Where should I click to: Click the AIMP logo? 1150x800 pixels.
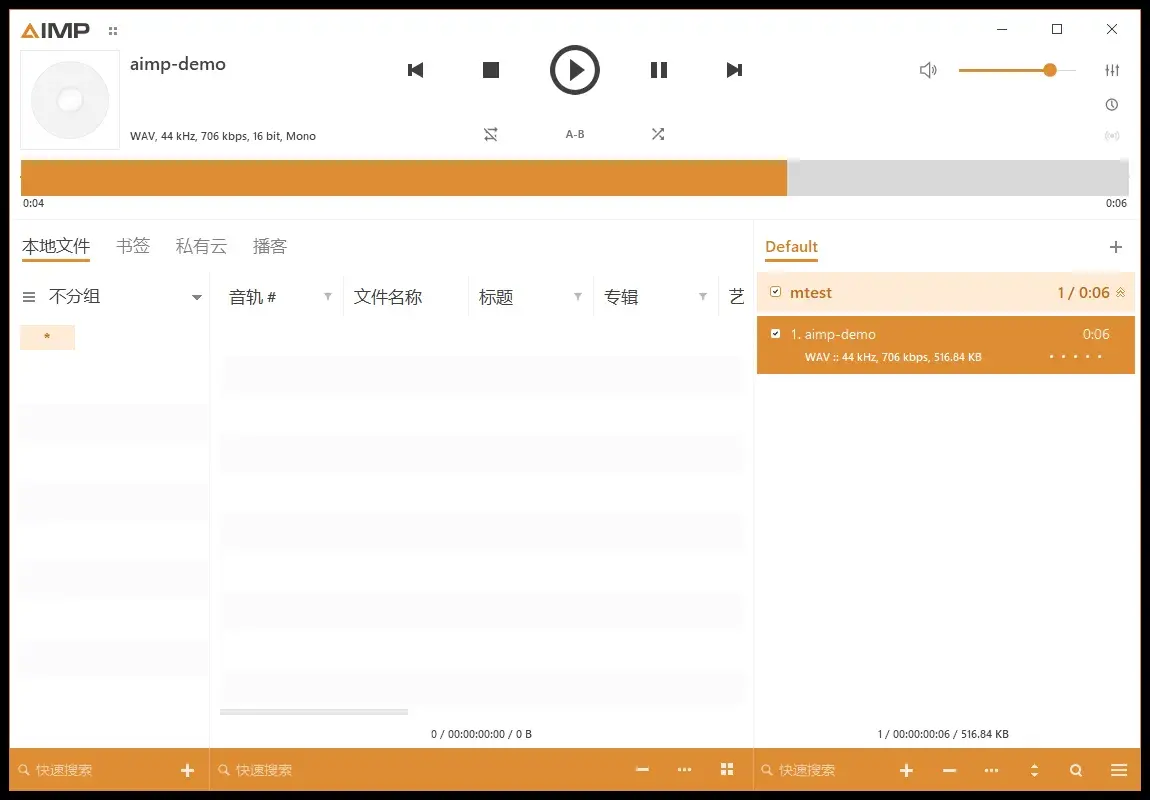click(x=55, y=30)
